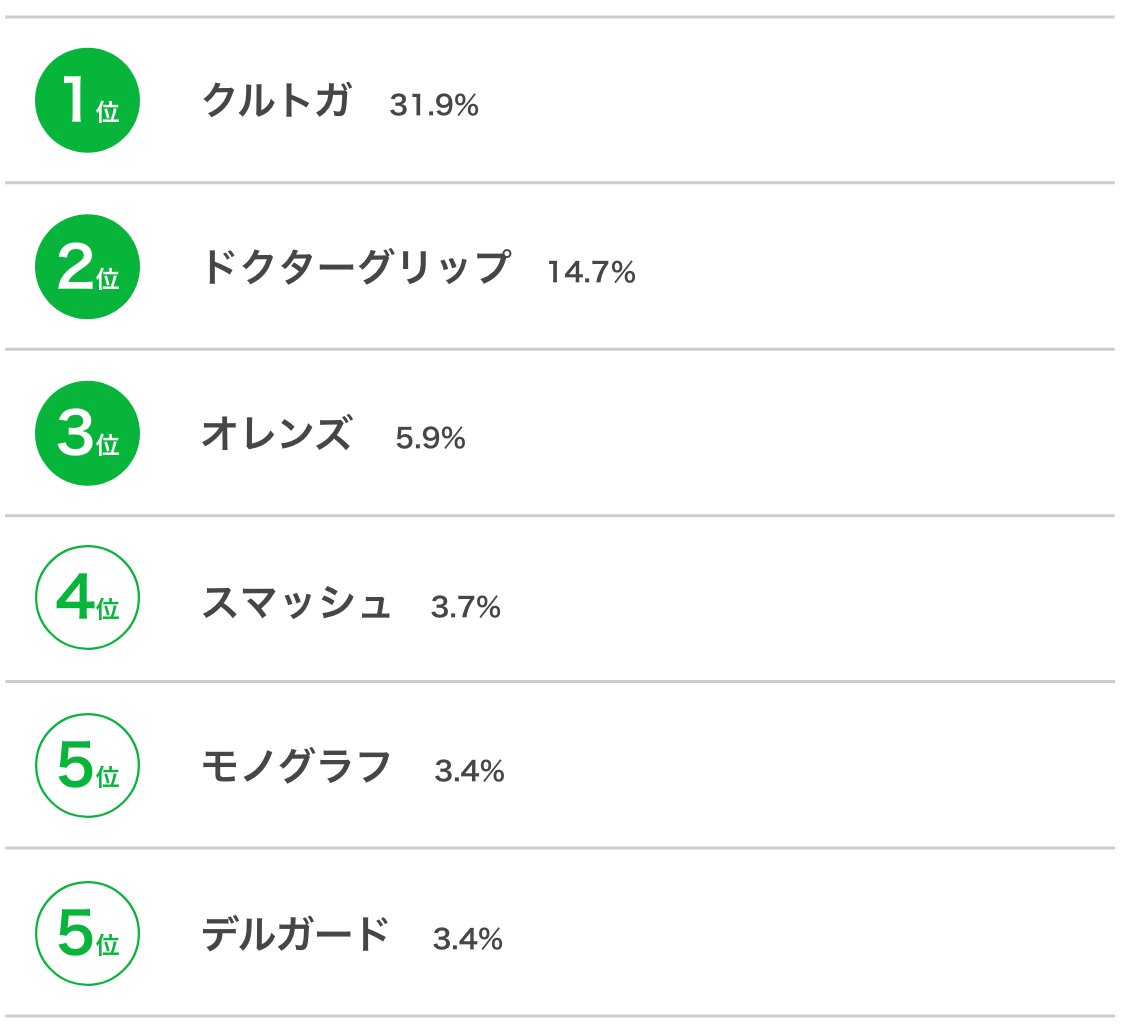The image size is (1122, 1028).
Task: Open the スマッシュ entry
Action: (x=296, y=602)
